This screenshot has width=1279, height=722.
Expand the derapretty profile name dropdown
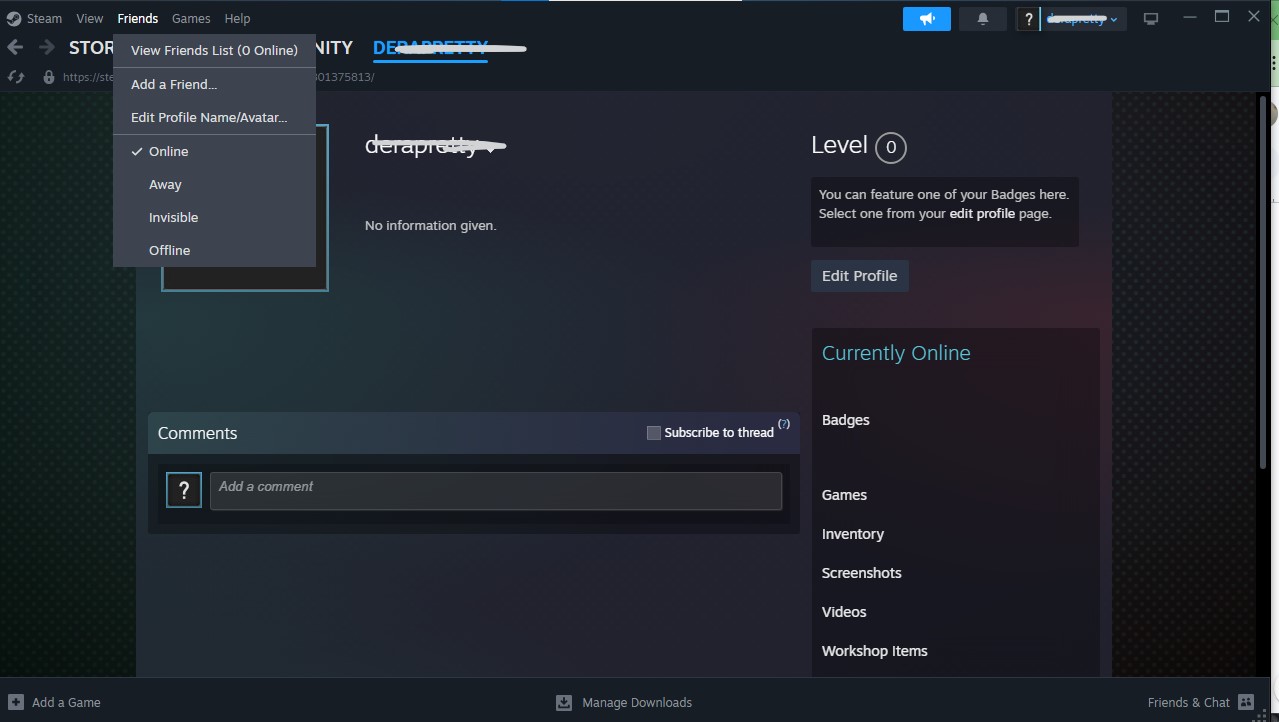(434, 146)
